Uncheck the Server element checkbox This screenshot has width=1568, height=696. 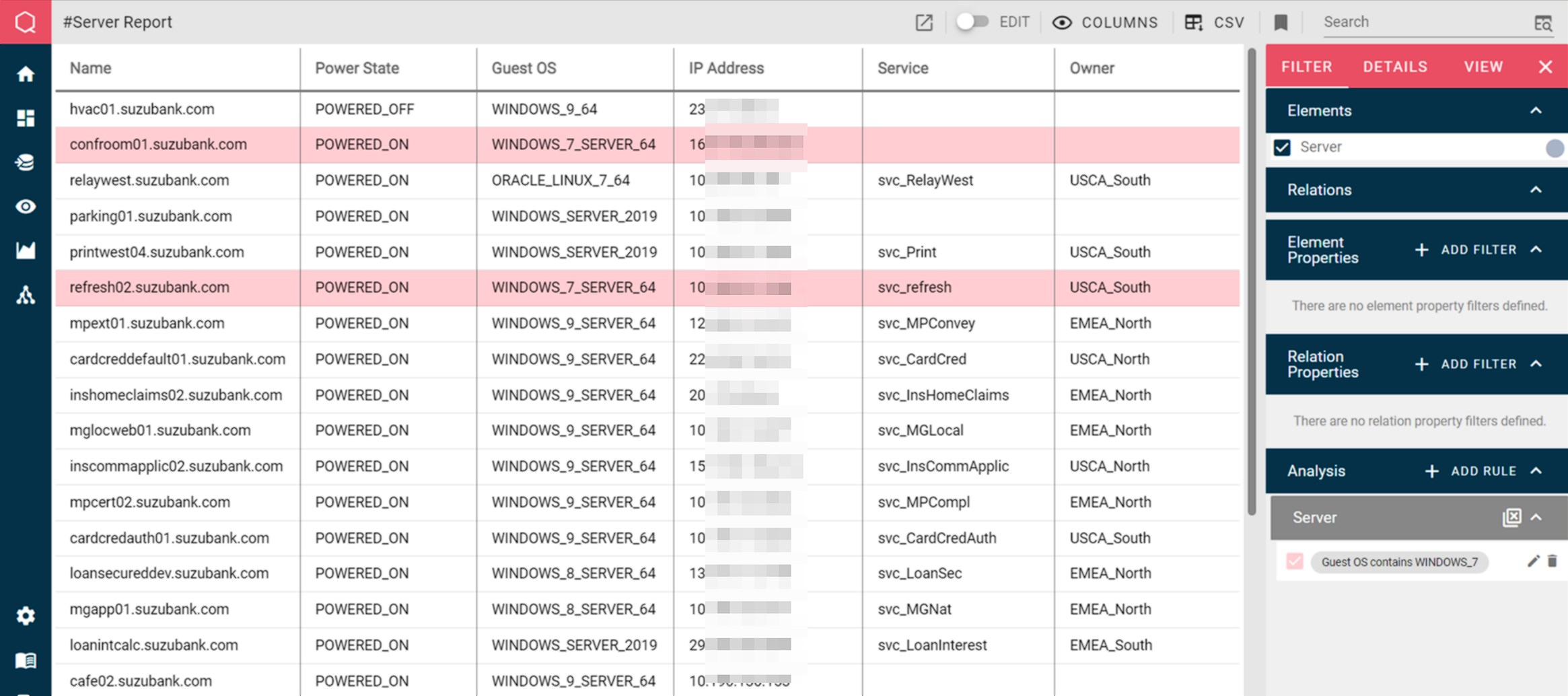click(x=1282, y=147)
